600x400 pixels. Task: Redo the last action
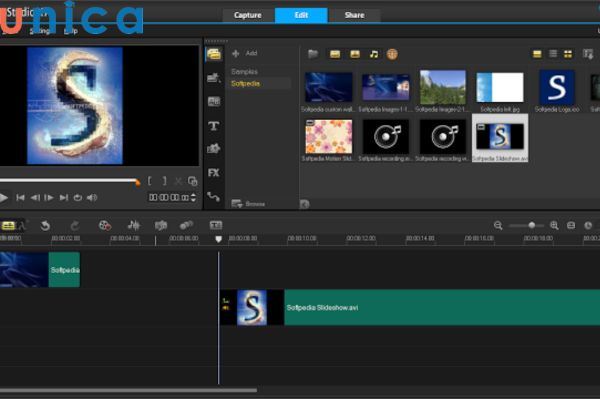coord(75,226)
